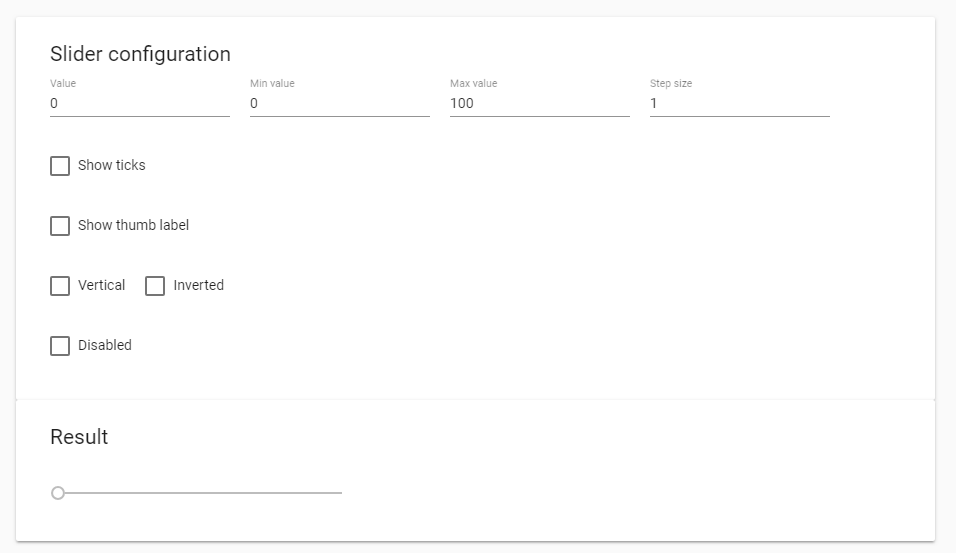Click the "Vertical" label text
Viewport: 956px width, 553px height.
click(101, 285)
